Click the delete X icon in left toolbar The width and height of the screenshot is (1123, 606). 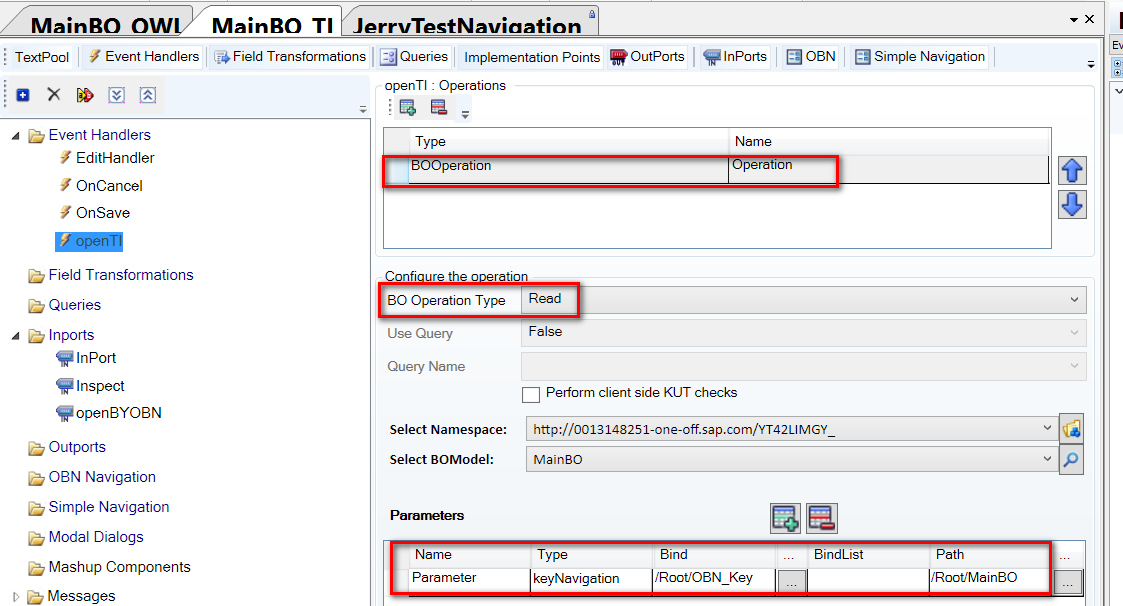[54, 95]
